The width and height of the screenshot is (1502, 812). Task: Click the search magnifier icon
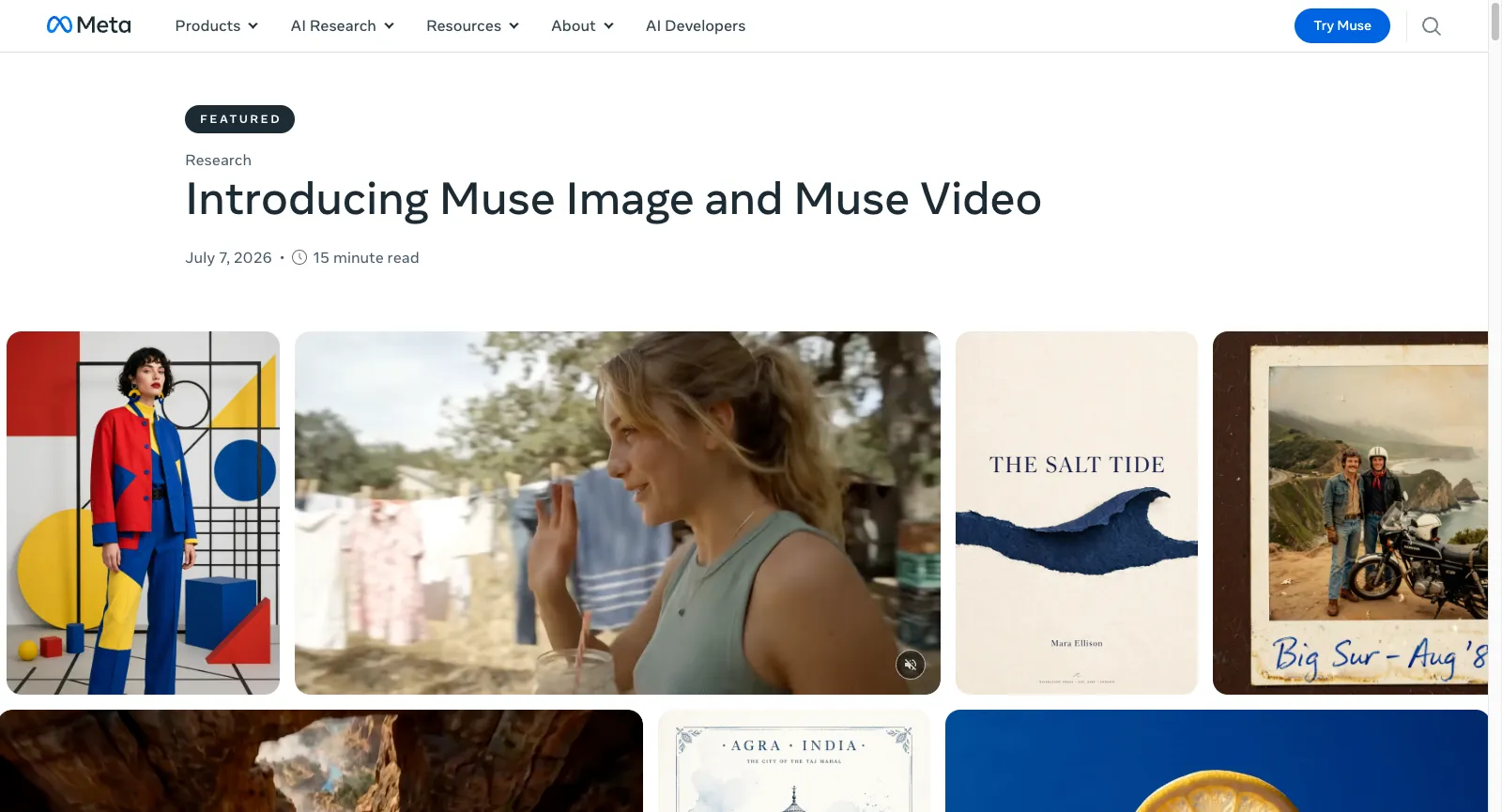[1431, 26]
